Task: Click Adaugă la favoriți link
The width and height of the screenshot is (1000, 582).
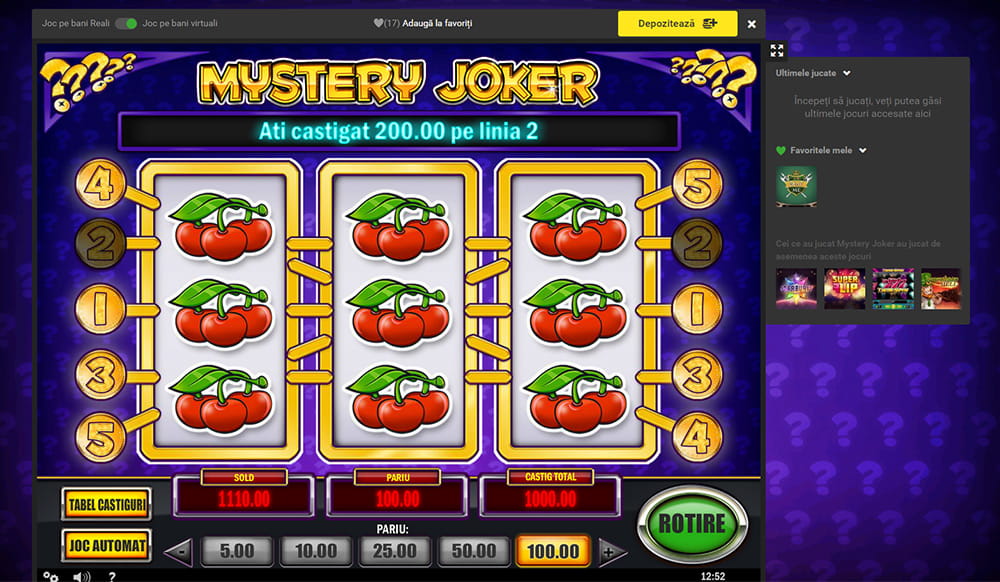Action: [x=438, y=23]
